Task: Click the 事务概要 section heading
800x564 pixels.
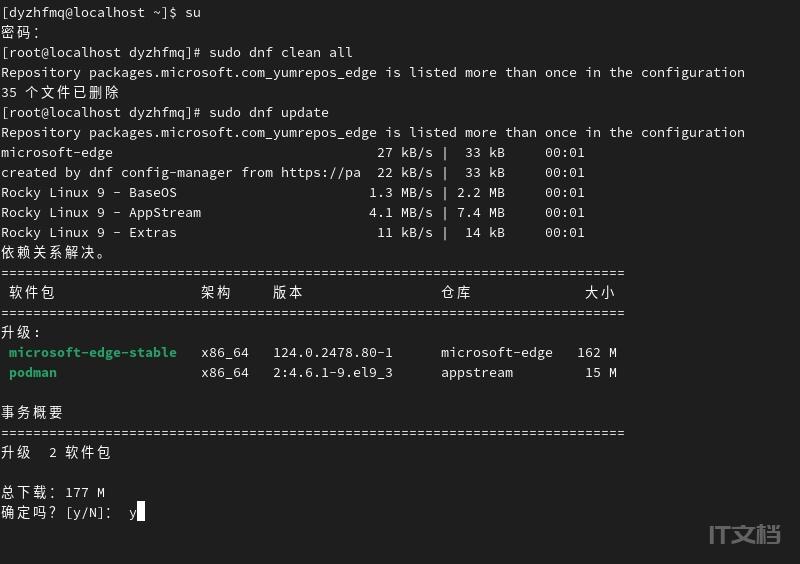Action: [x=32, y=412]
